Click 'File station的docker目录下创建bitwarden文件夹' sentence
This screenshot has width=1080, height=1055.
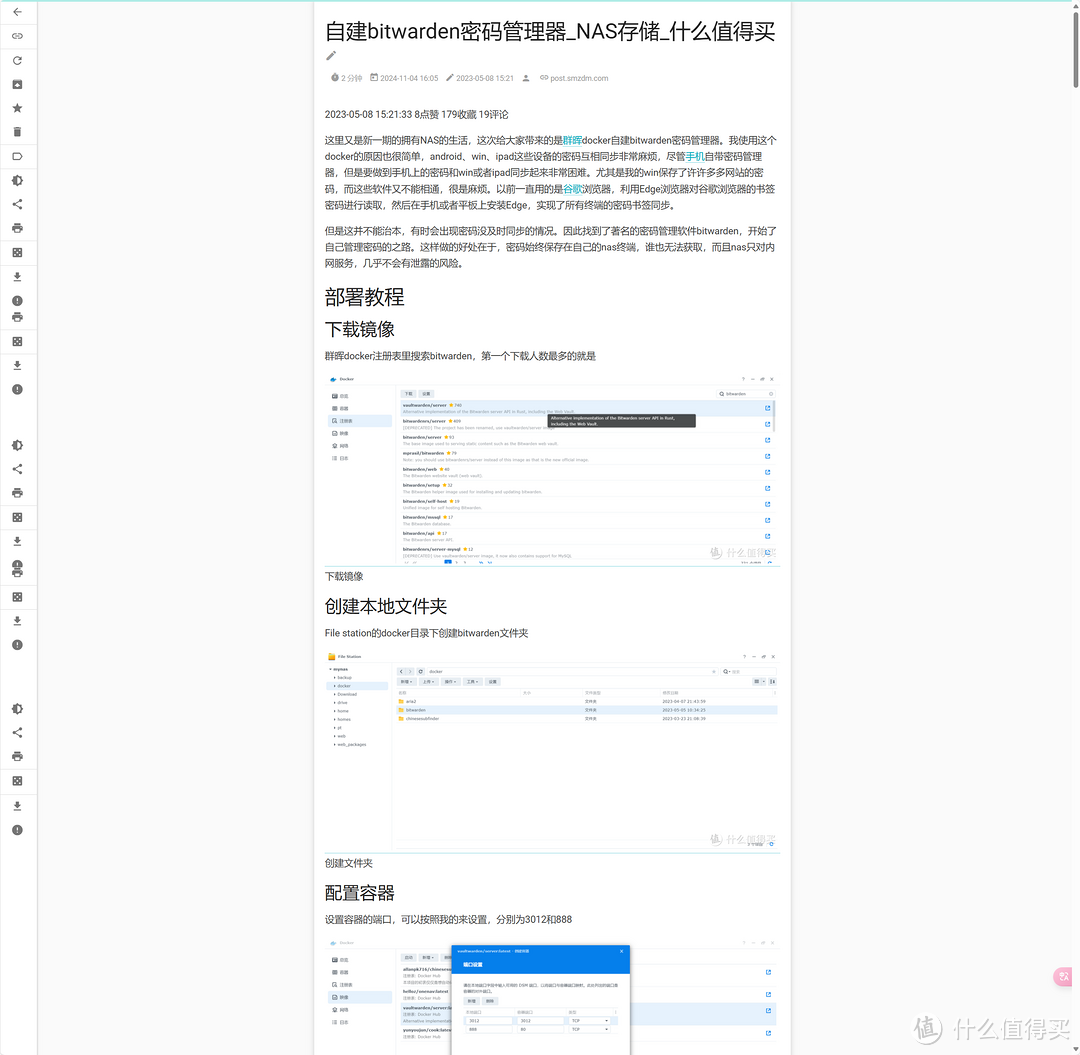(x=426, y=634)
